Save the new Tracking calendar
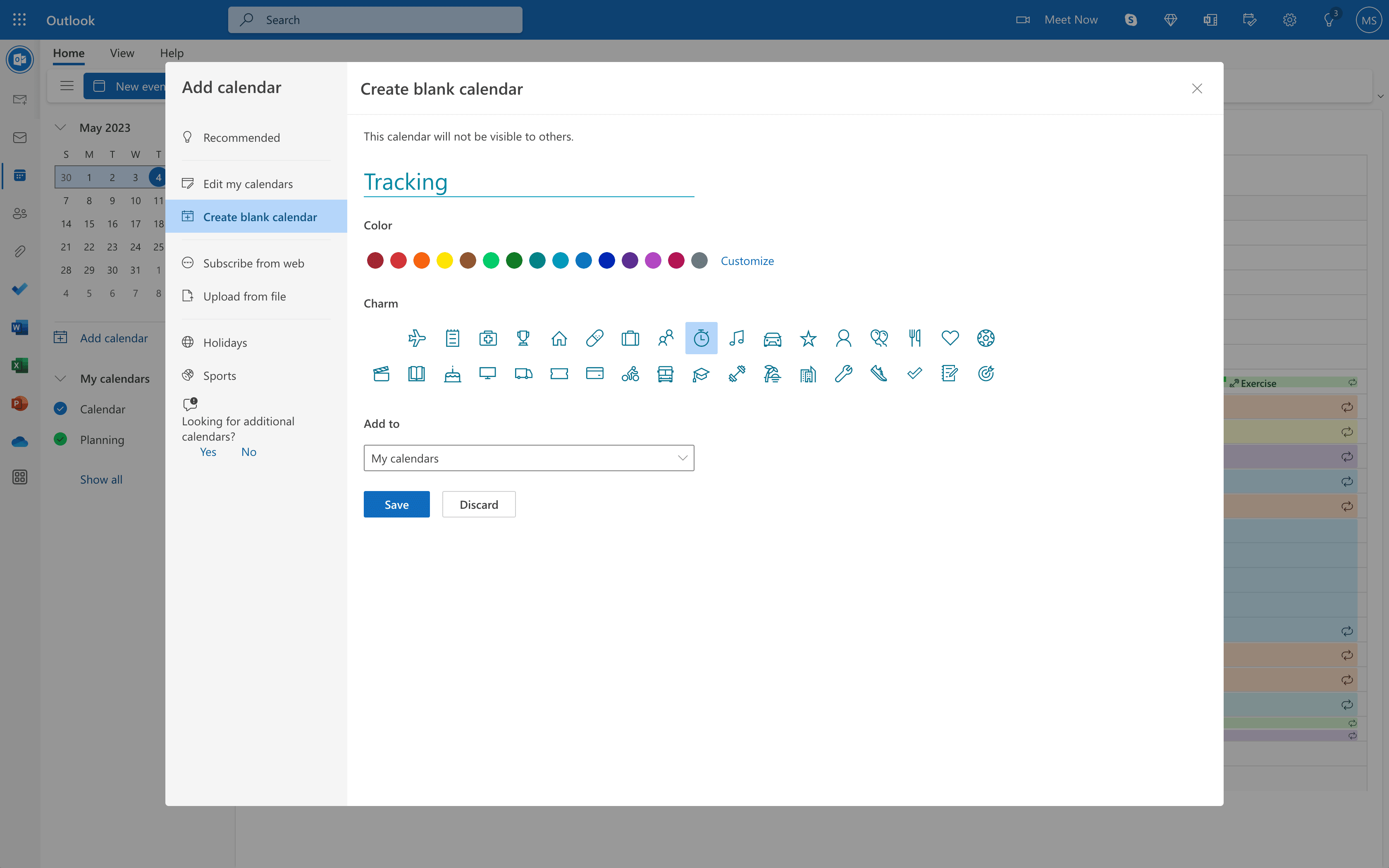The image size is (1389, 868). (396, 504)
